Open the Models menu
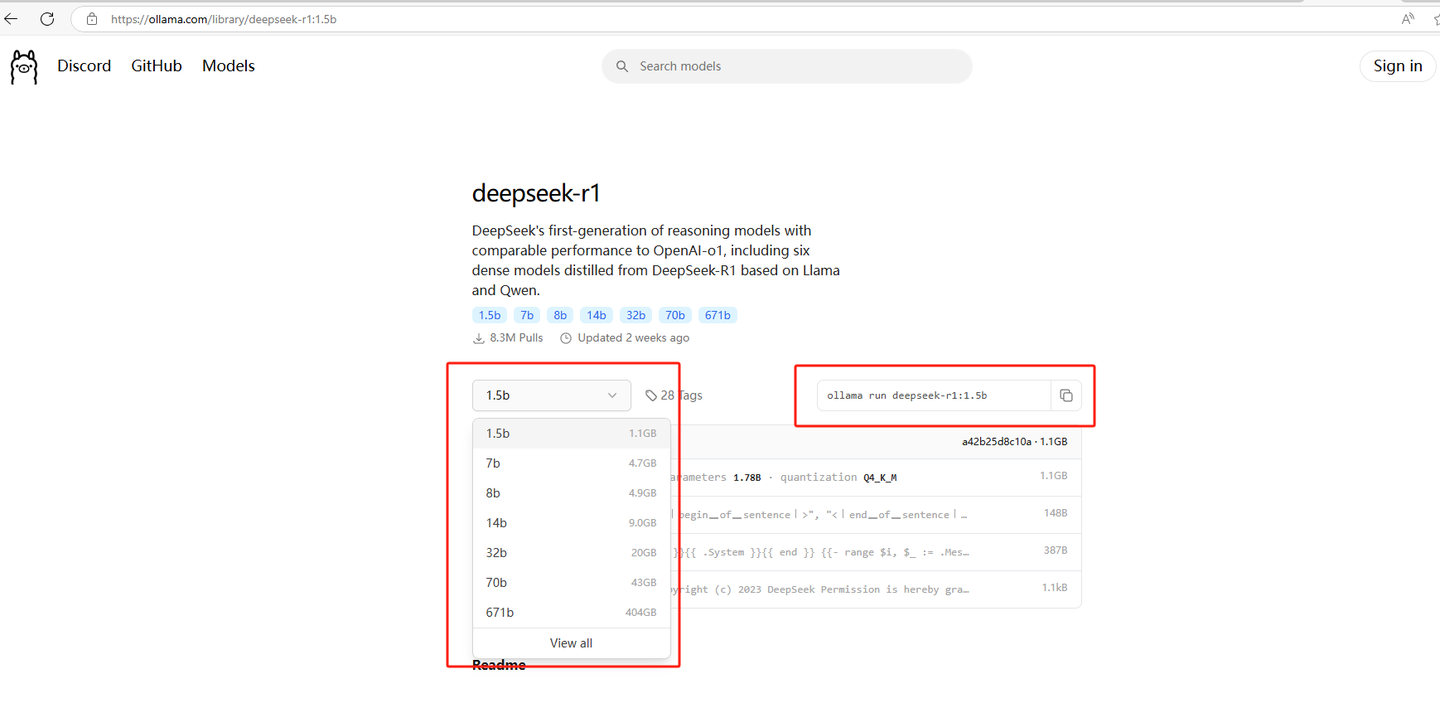Screen dimensions: 1440x708 click(x=228, y=65)
